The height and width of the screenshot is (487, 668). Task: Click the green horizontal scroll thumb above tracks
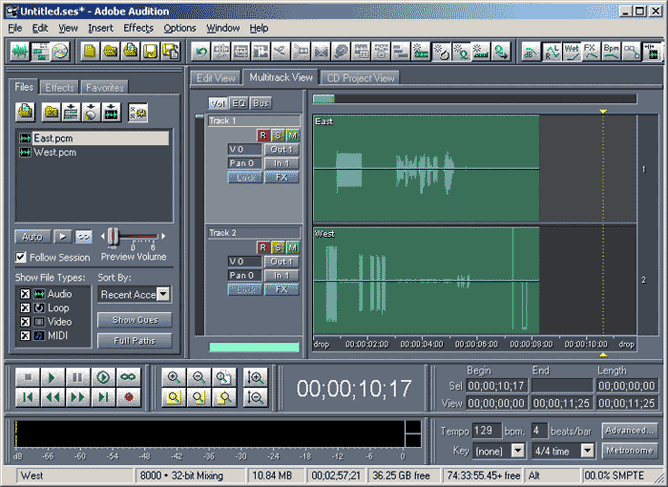(x=324, y=99)
